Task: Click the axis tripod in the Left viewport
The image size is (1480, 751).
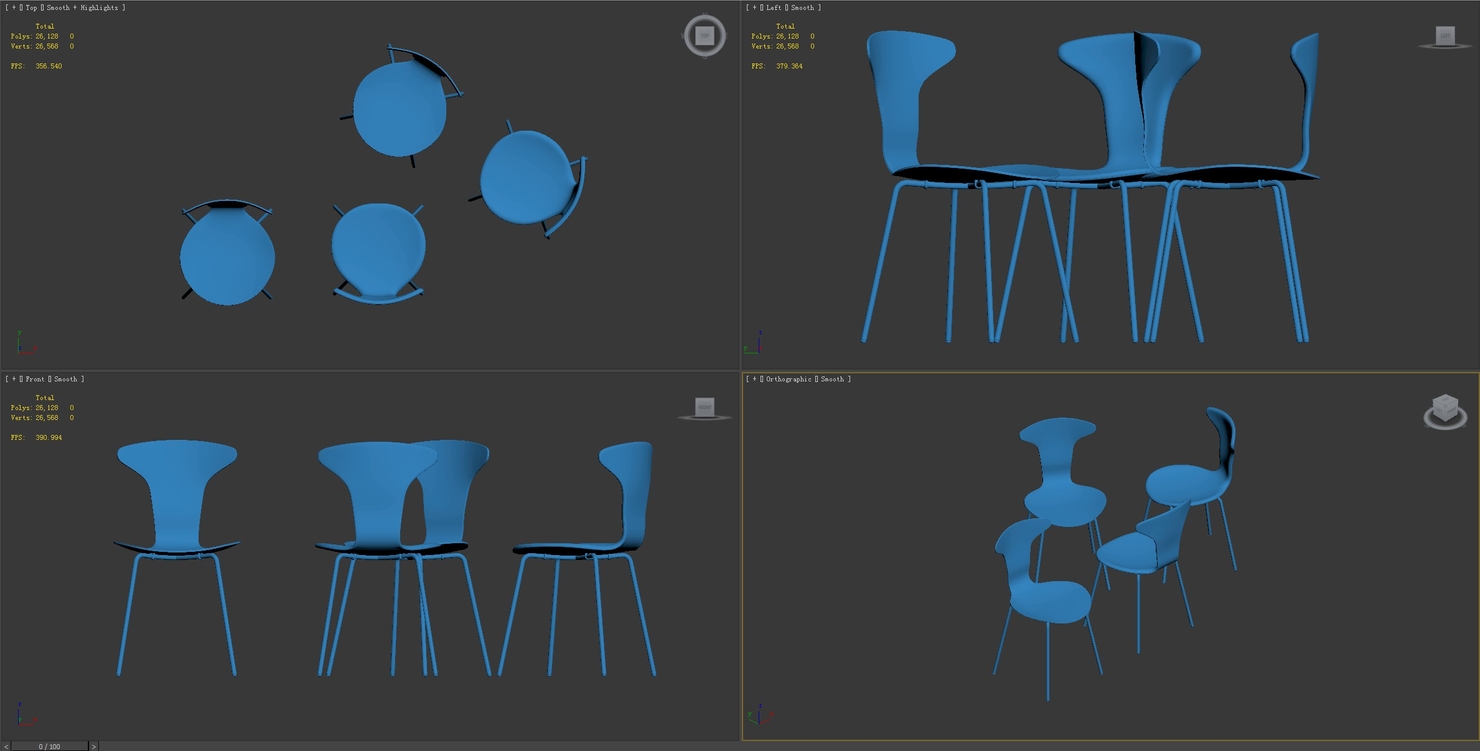Action: coord(757,343)
